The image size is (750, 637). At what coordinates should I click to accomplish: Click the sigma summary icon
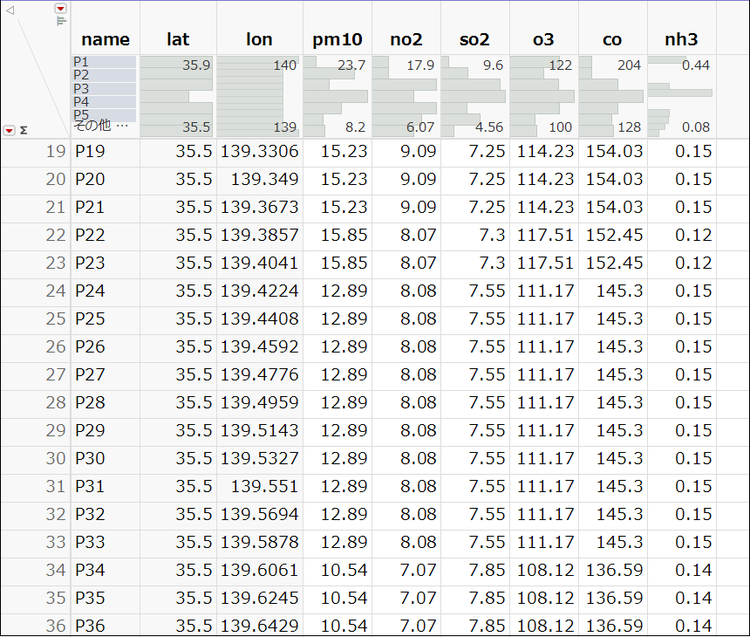click(x=23, y=131)
